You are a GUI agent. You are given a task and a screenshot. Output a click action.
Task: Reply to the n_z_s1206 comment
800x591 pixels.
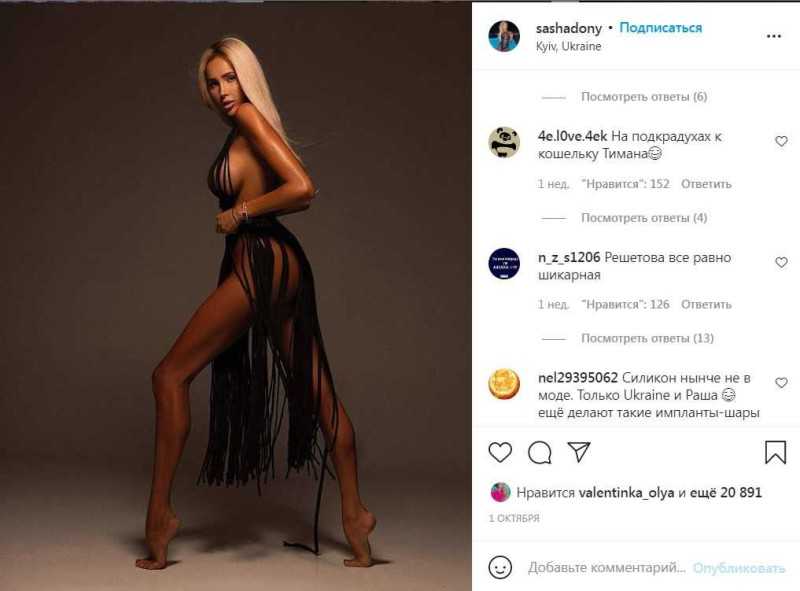click(x=706, y=305)
